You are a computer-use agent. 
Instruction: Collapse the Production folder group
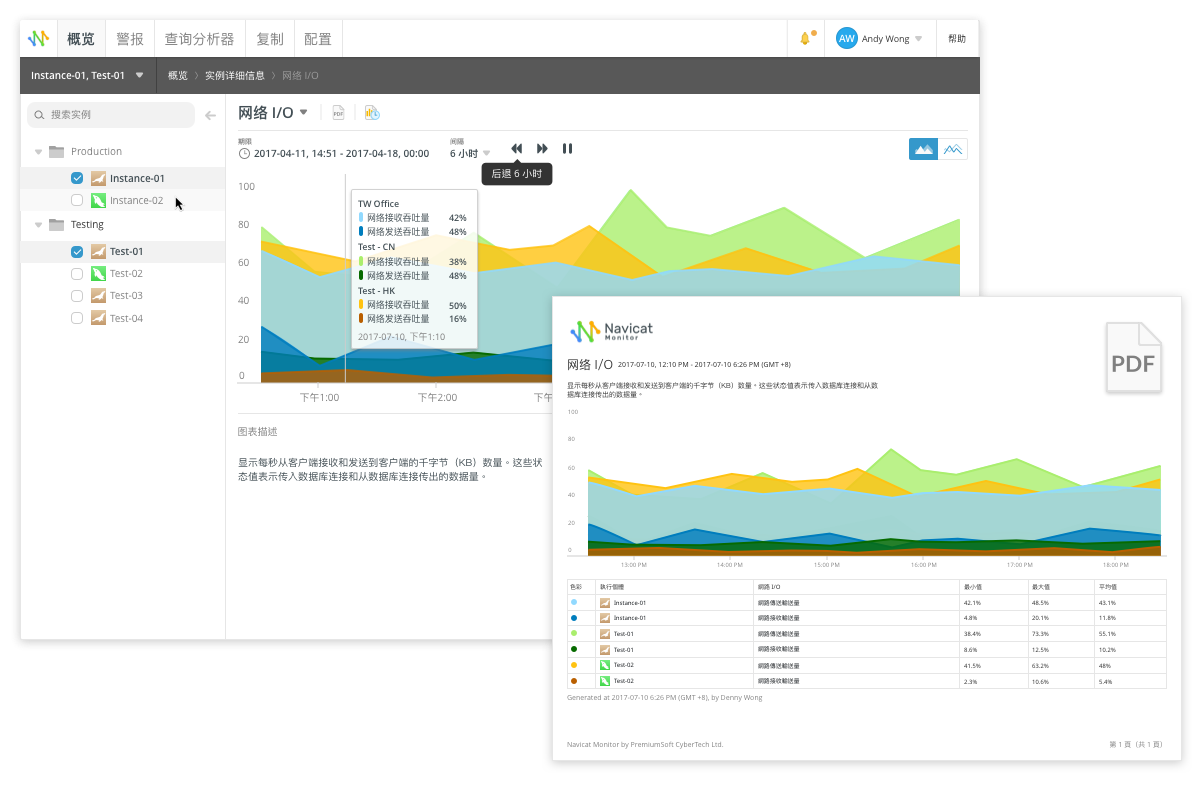[x=39, y=152]
